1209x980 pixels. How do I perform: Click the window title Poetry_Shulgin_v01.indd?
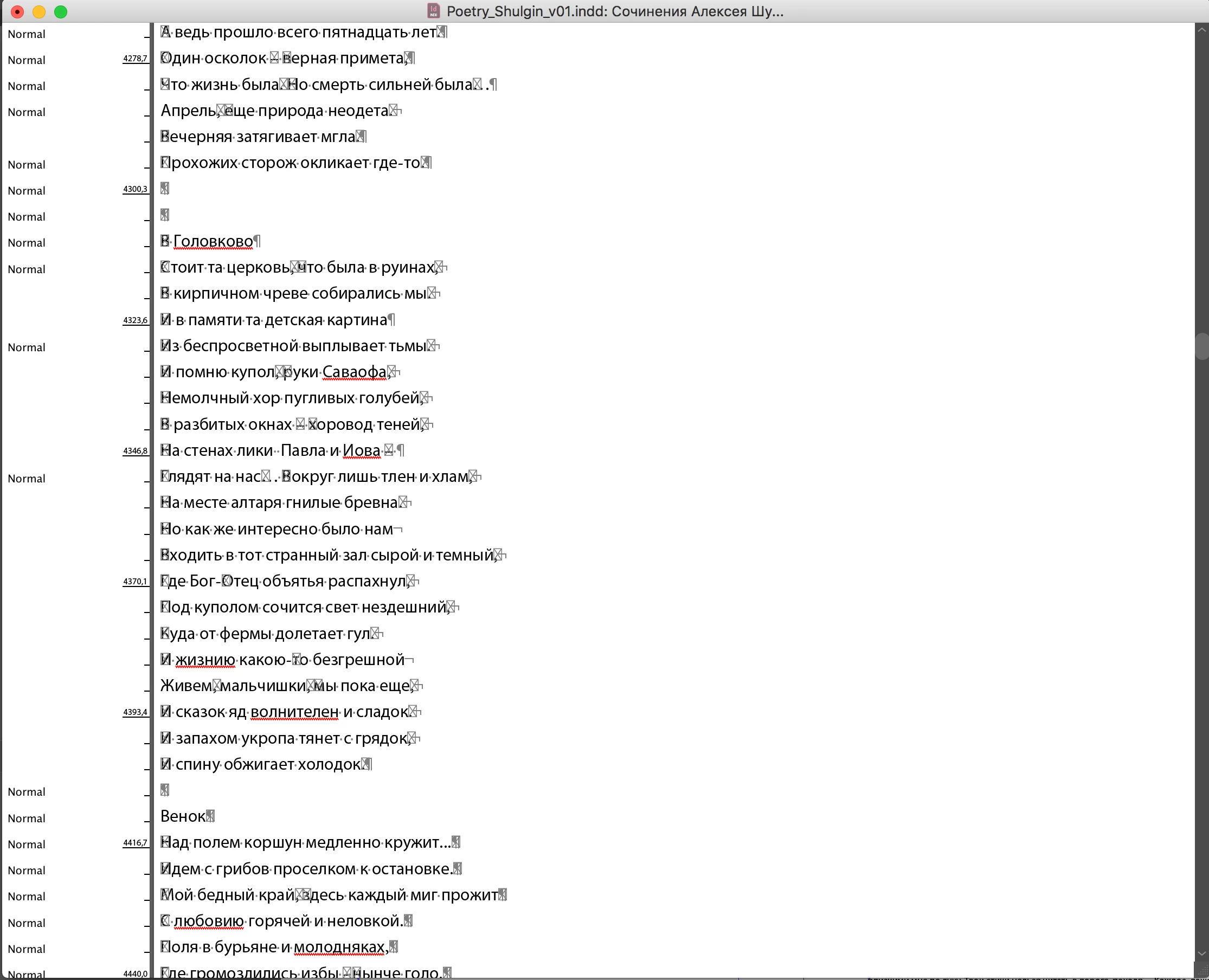point(614,11)
